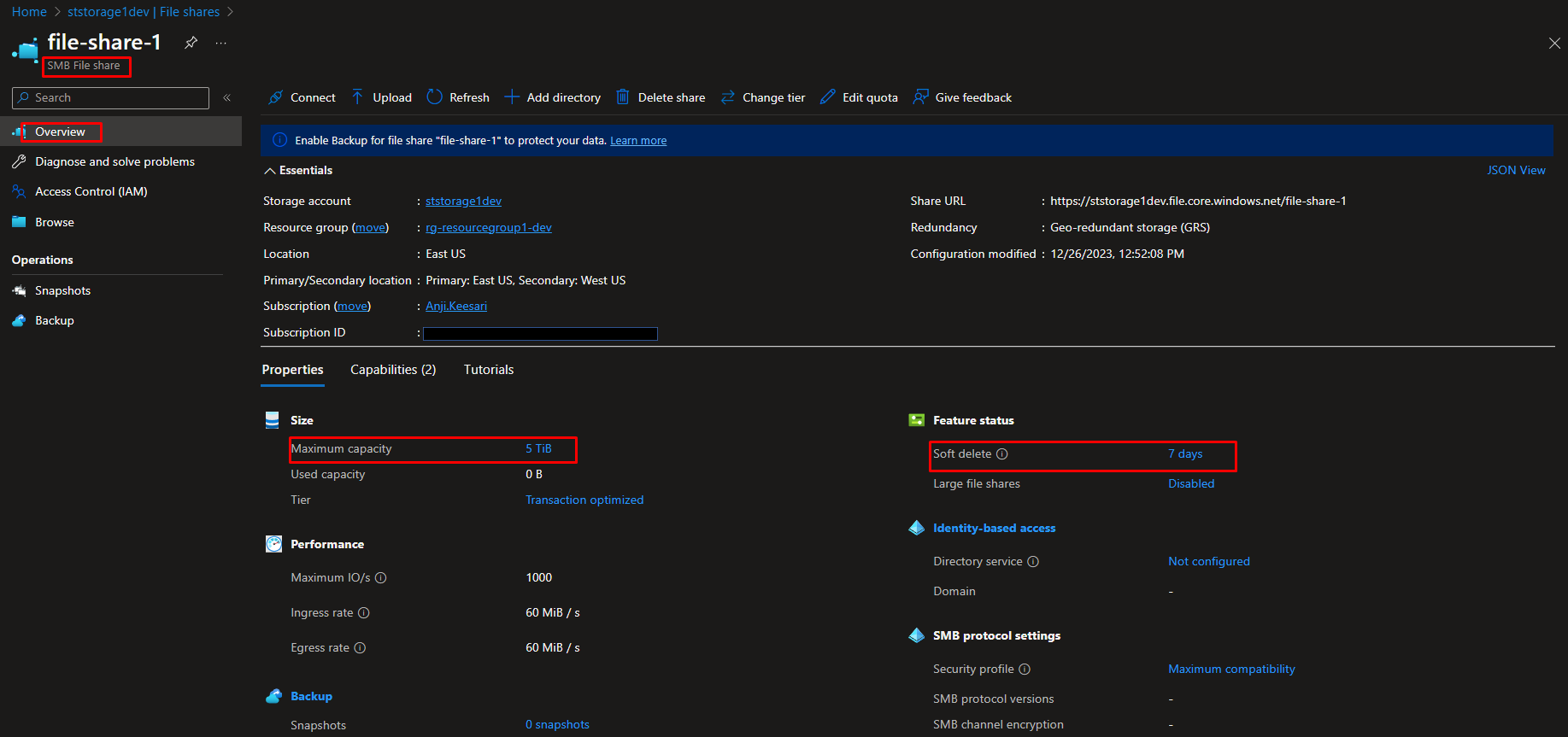The image size is (1568, 737).
Task: Click the Connect toolbar button
Action: (x=302, y=97)
